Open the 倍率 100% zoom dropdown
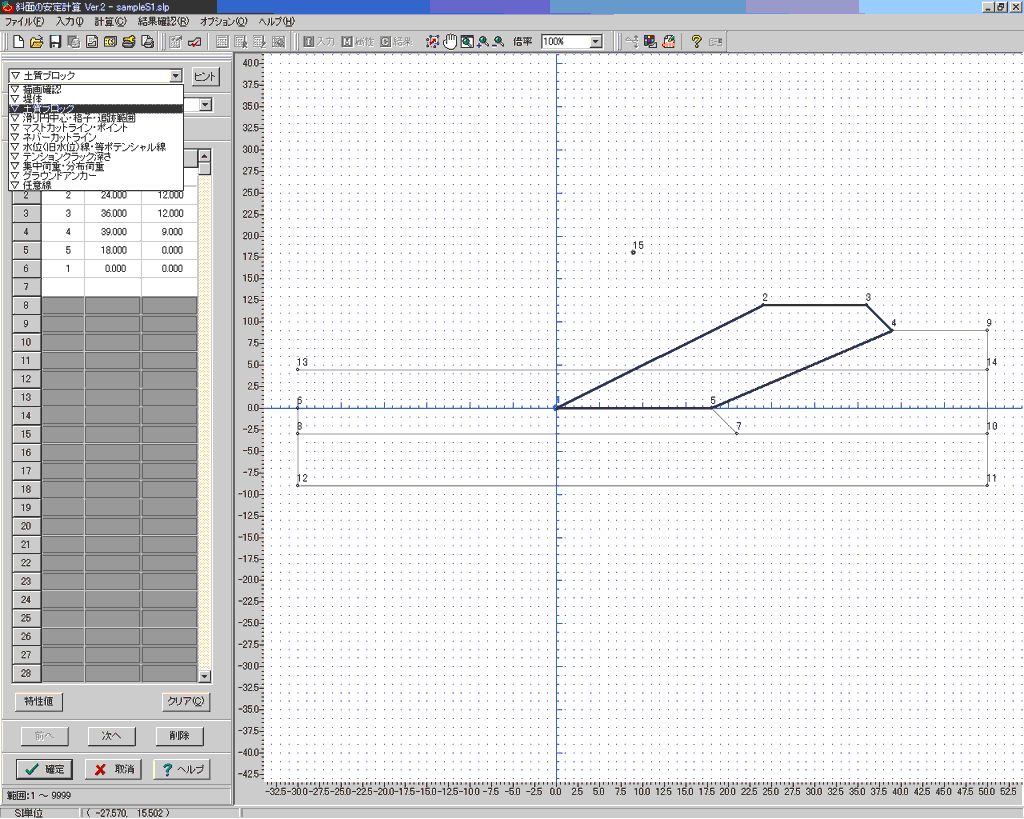This screenshot has height=819, width=1024. tap(596, 42)
